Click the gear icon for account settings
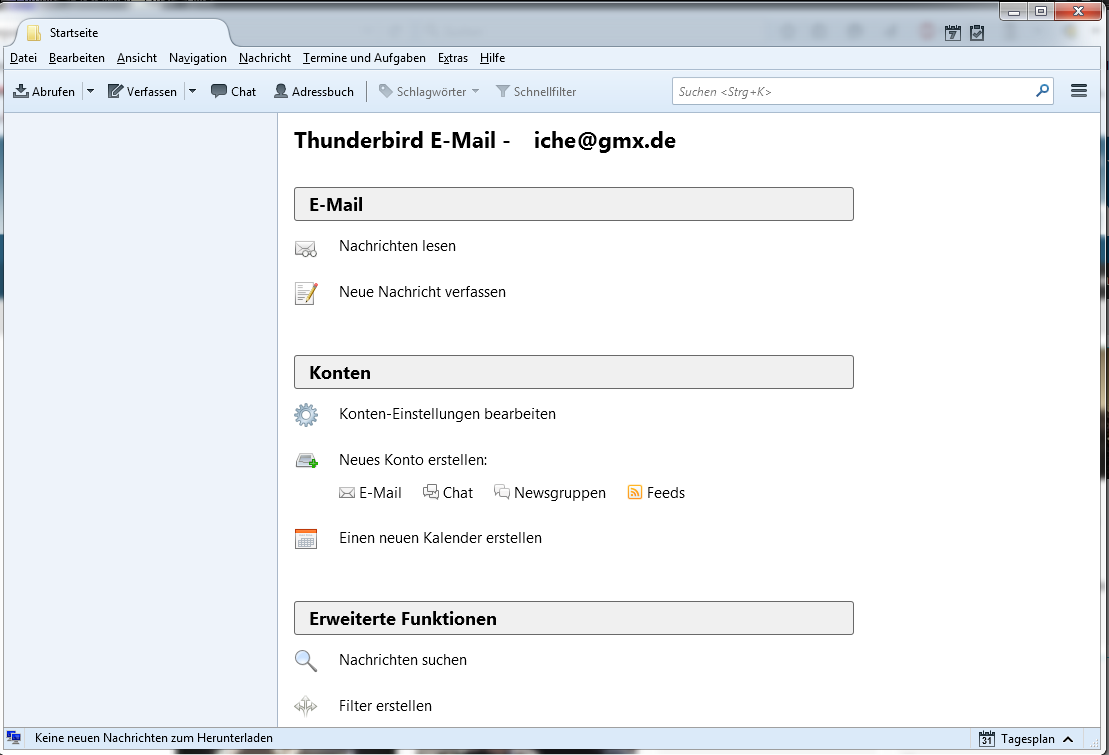Image resolution: width=1109 pixels, height=755 pixels. pos(306,415)
